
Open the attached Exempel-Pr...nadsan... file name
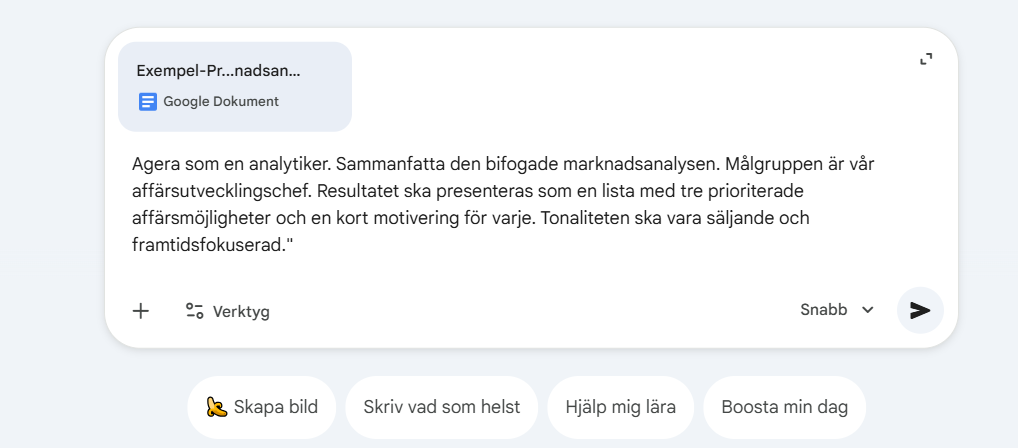218,70
